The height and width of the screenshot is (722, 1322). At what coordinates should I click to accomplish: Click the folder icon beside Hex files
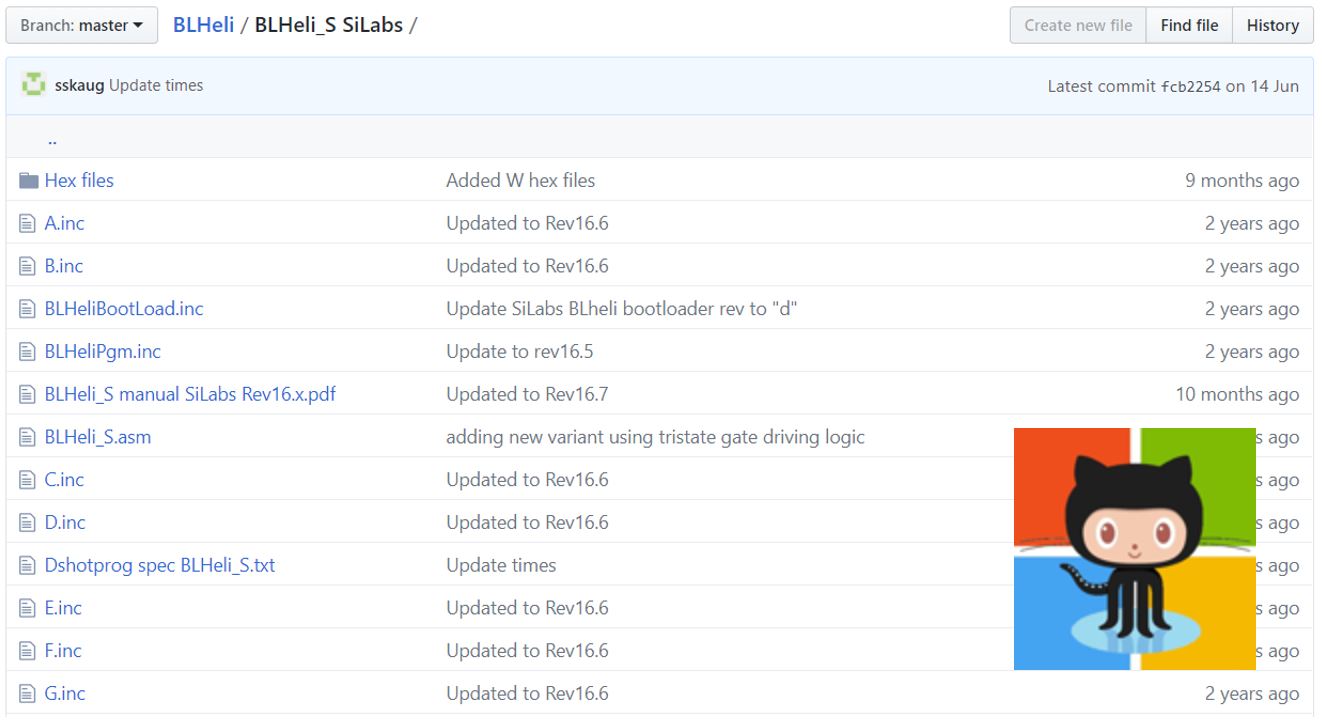tap(28, 181)
